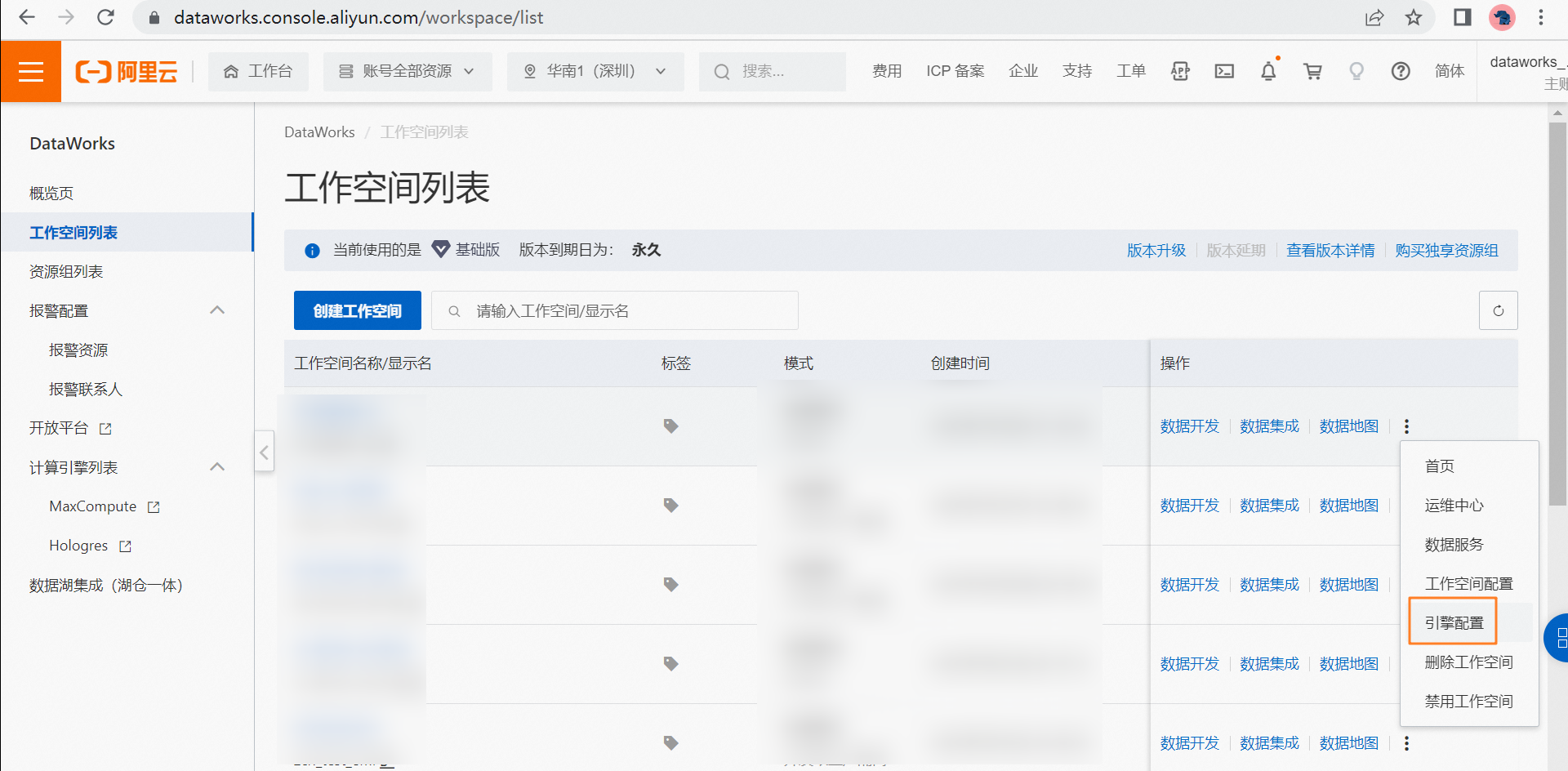Click the page's vertical scrollbar

pyautogui.click(x=1557, y=314)
